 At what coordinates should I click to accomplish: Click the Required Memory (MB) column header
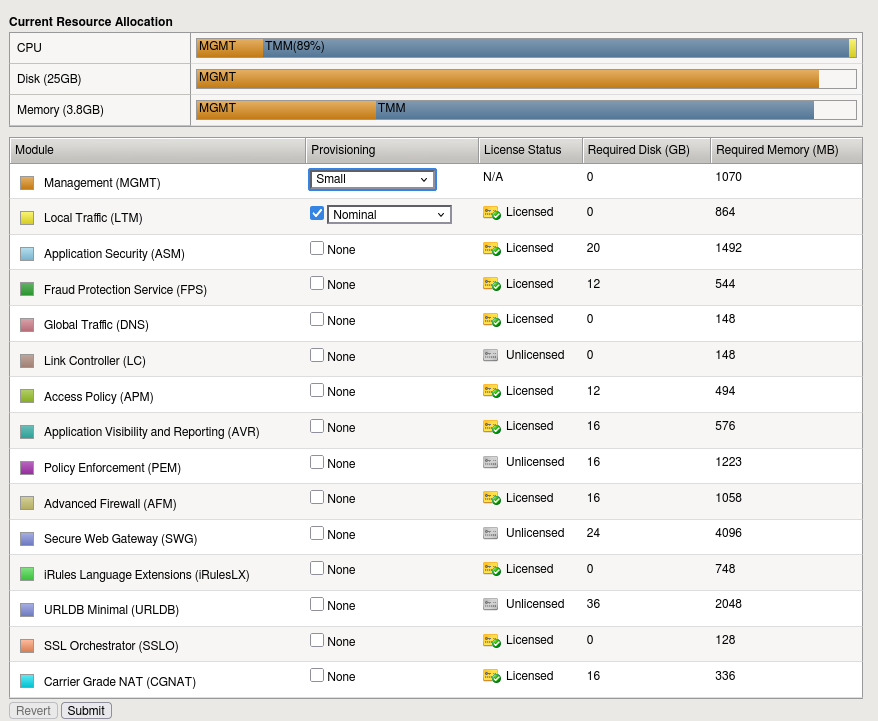click(x=785, y=150)
